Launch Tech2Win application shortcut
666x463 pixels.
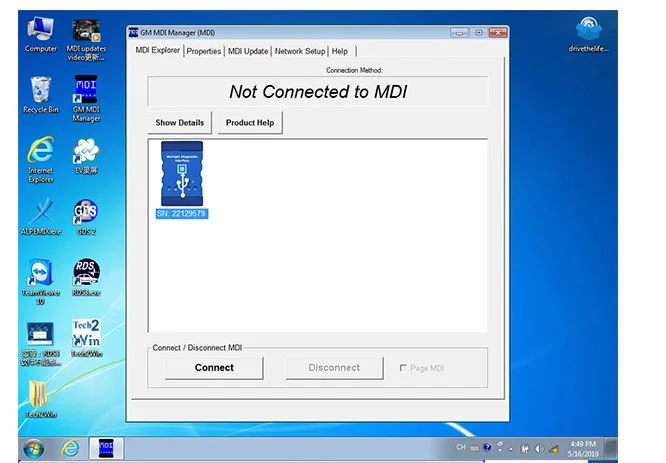click(86, 338)
